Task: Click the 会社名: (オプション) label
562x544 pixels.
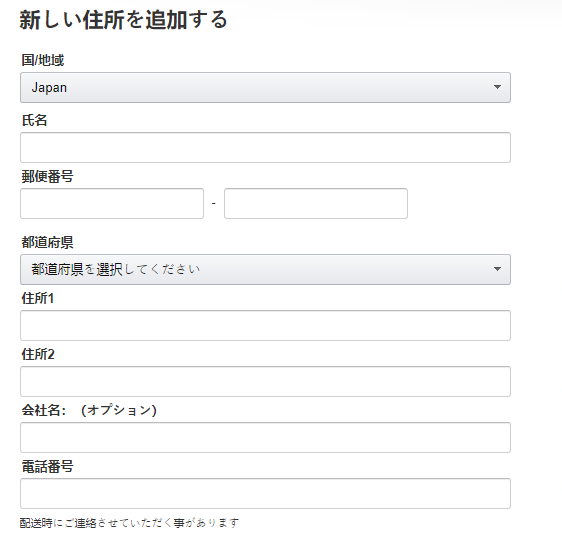Action: pos(89,410)
